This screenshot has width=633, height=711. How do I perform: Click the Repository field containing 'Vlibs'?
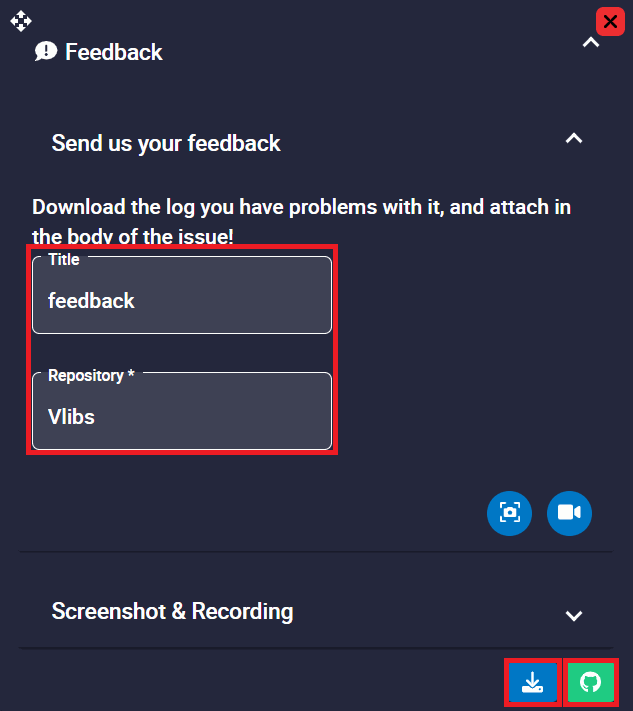pos(181,417)
